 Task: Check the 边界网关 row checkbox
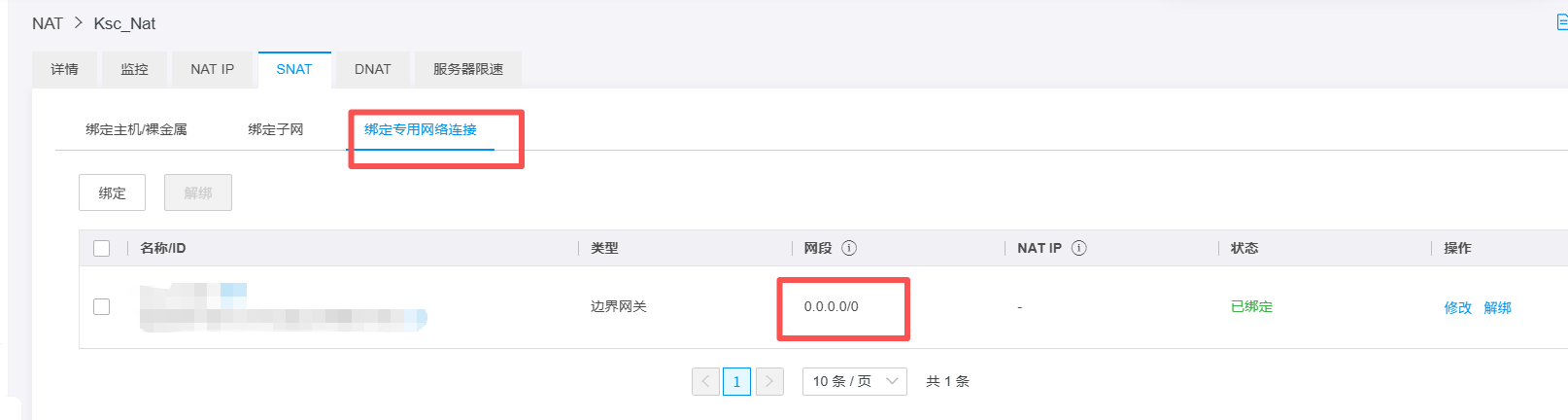pyautogui.click(x=101, y=306)
